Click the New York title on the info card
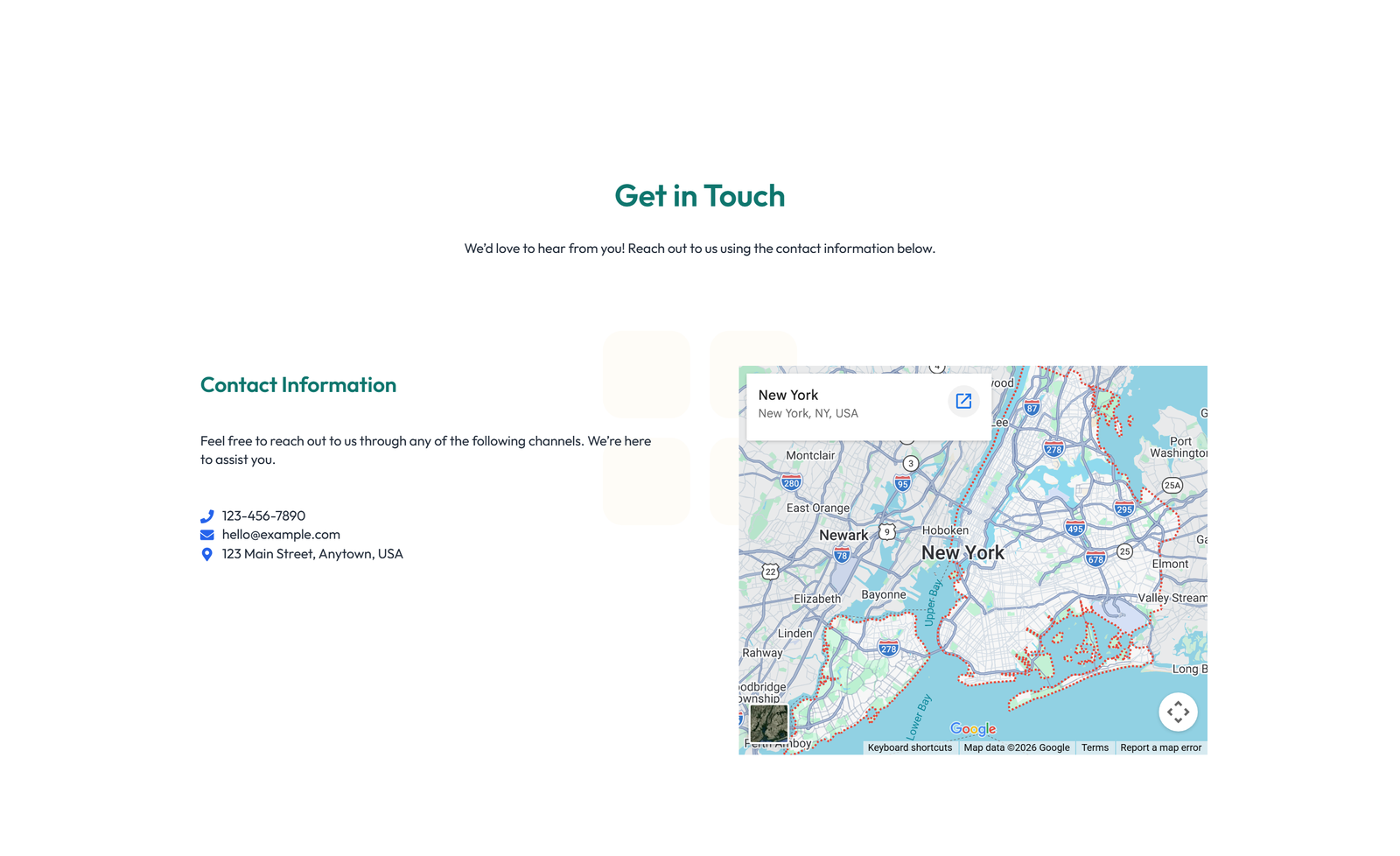Screen dimensions: 1400x856 coord(788,395)
